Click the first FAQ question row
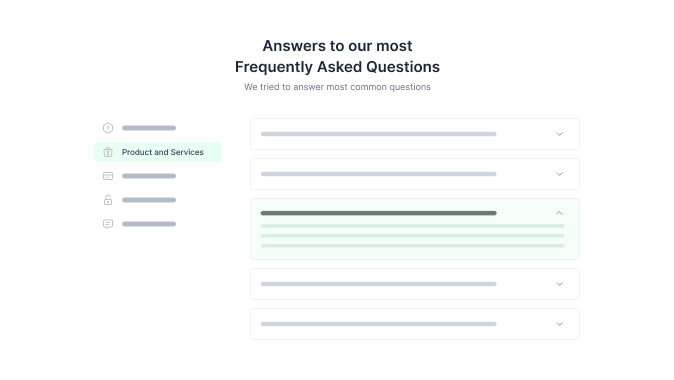The height and width of the screenshot is (380, 674). click(415, 134)
